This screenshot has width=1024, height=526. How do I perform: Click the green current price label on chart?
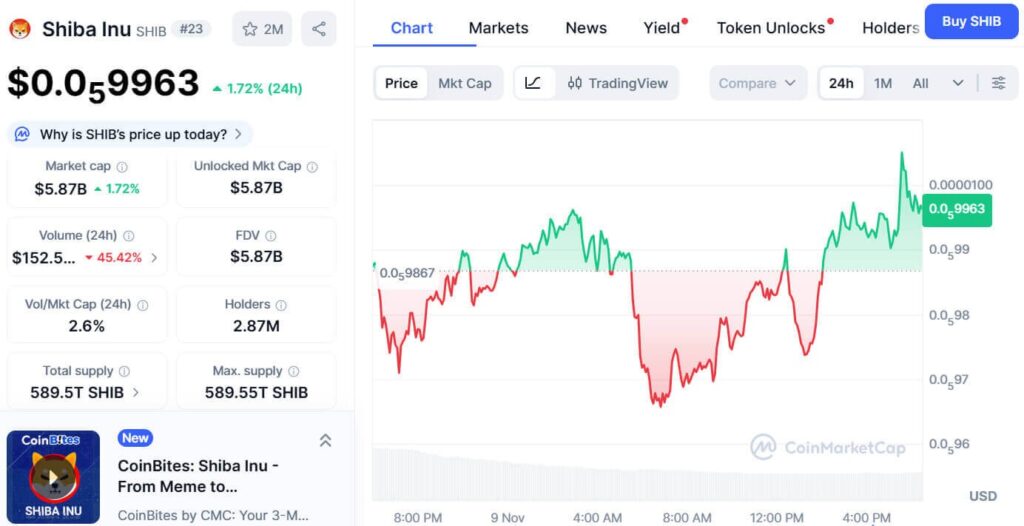(x=956, y=209)
